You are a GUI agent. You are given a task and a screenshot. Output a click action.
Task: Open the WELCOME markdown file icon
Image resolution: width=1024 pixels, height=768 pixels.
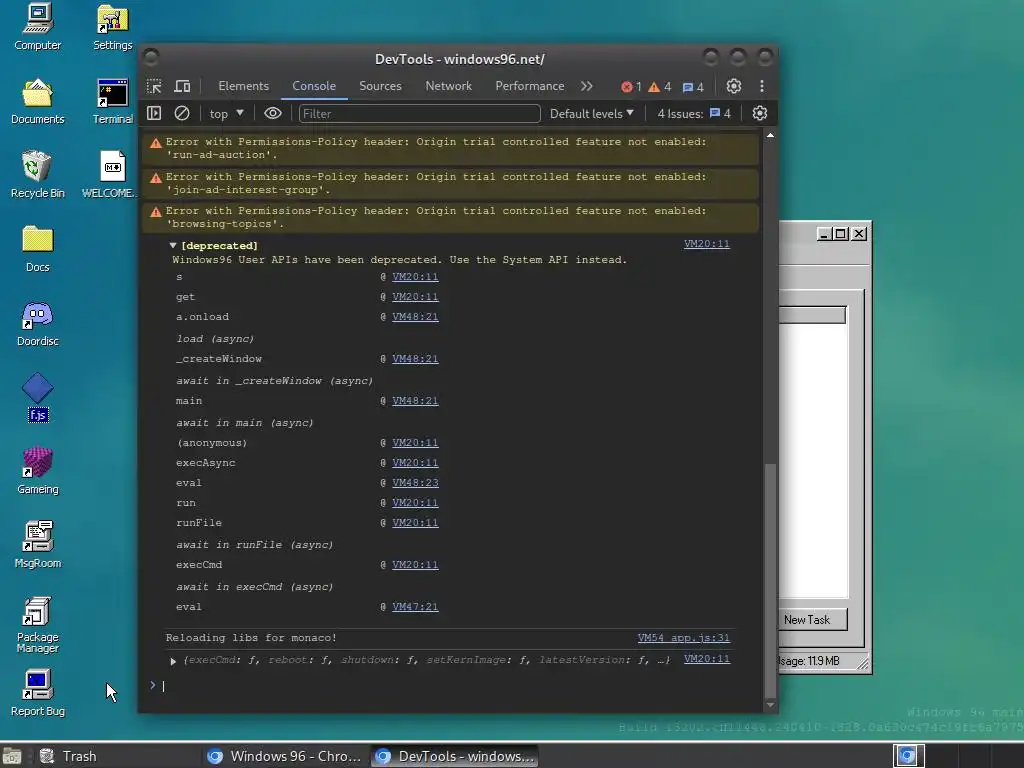click(x=111, y=174)
